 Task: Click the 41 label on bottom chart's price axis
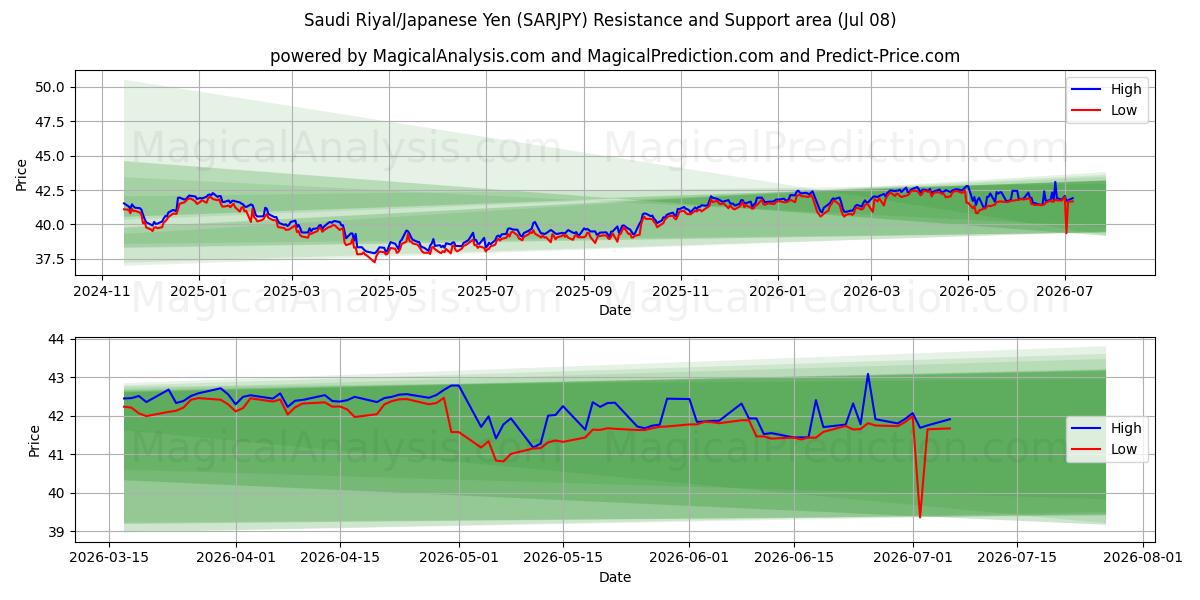[x=57, y=455]
